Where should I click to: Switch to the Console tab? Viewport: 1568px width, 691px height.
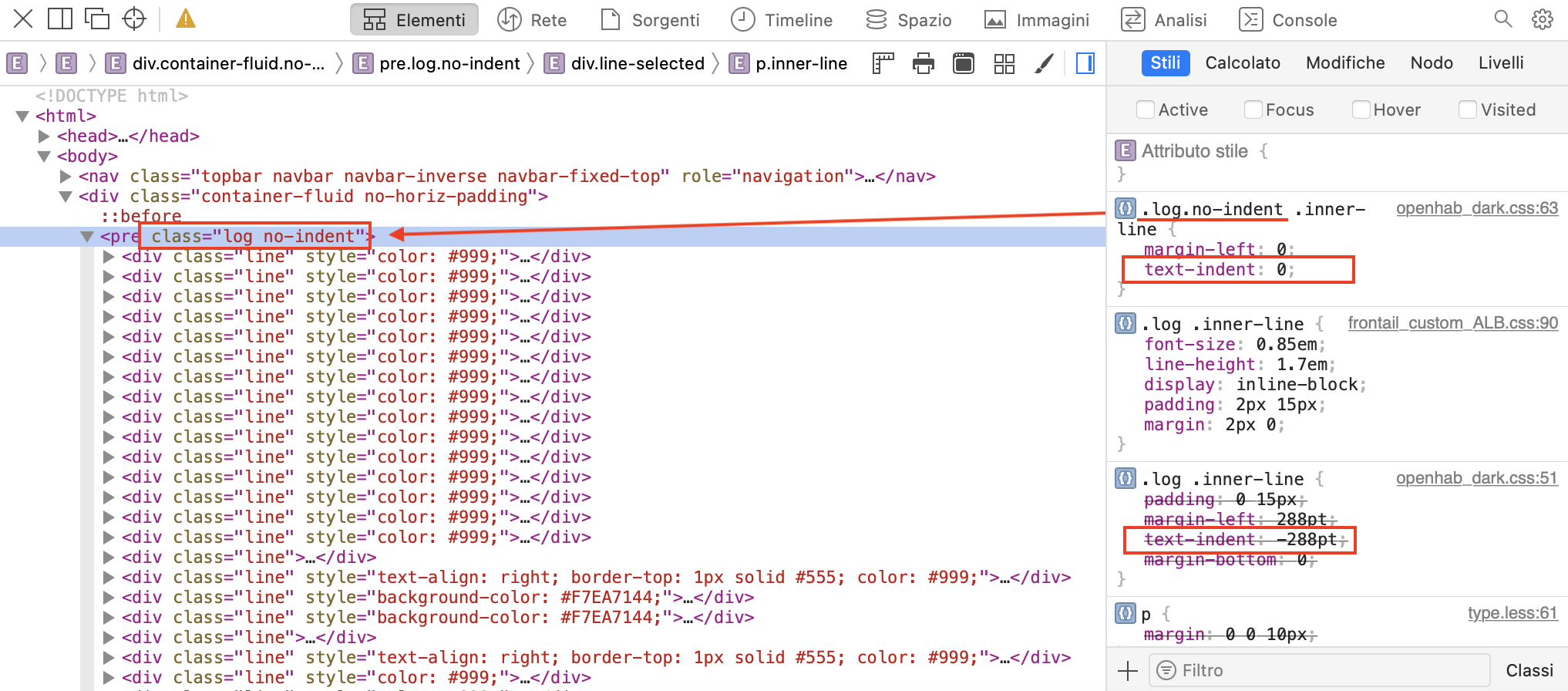point(1288,20)
